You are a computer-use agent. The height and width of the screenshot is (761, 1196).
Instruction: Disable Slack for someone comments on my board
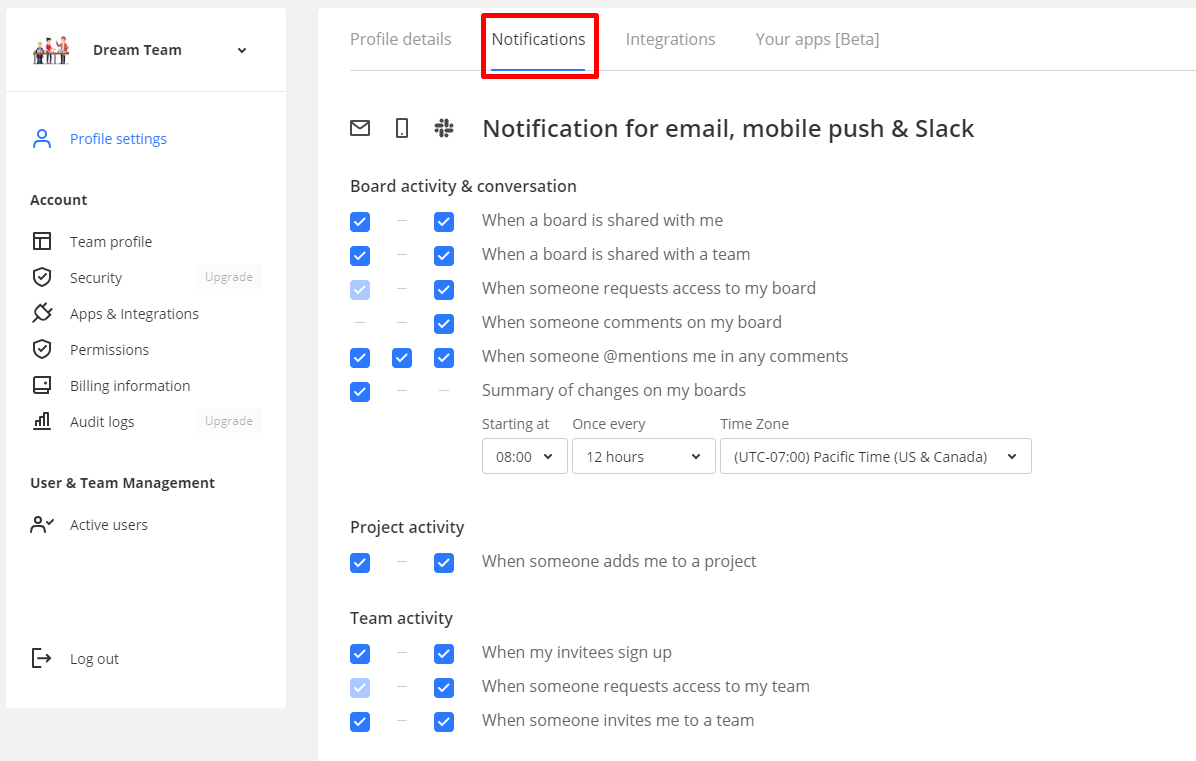pos(444,323)
